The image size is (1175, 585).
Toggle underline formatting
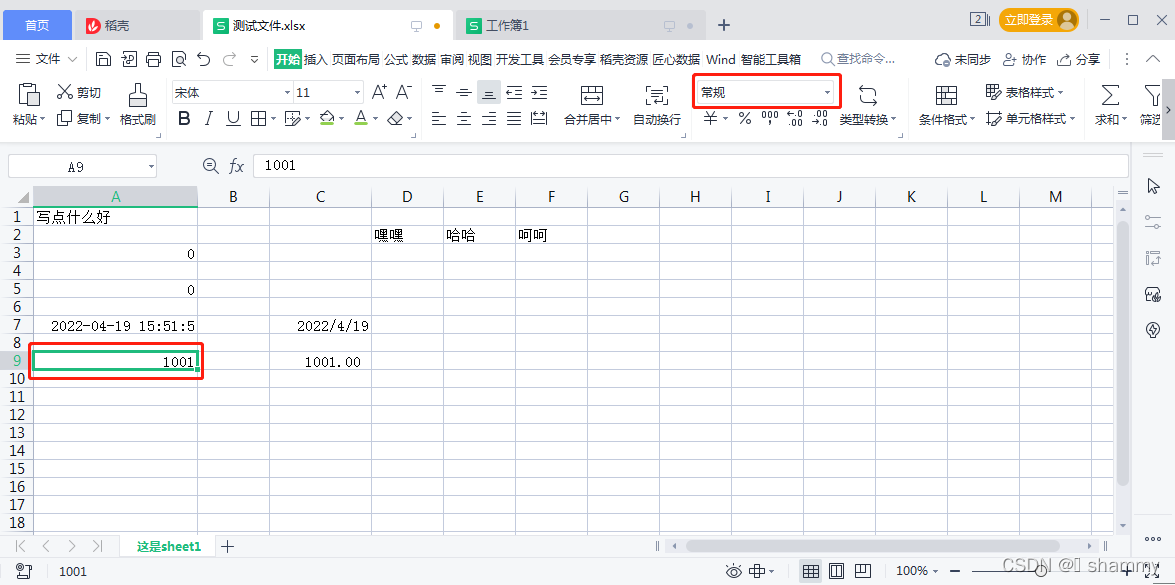click(232, 118)
